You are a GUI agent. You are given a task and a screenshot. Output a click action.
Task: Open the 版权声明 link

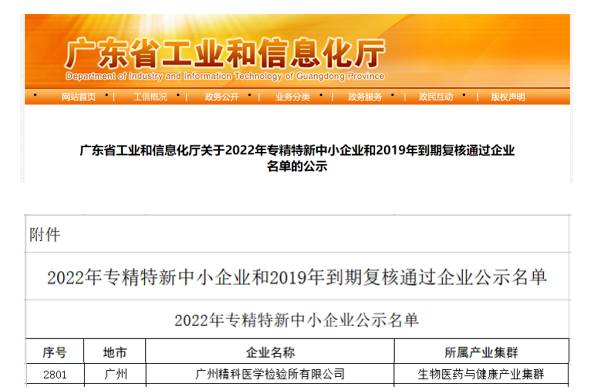(x=508, y=97)
